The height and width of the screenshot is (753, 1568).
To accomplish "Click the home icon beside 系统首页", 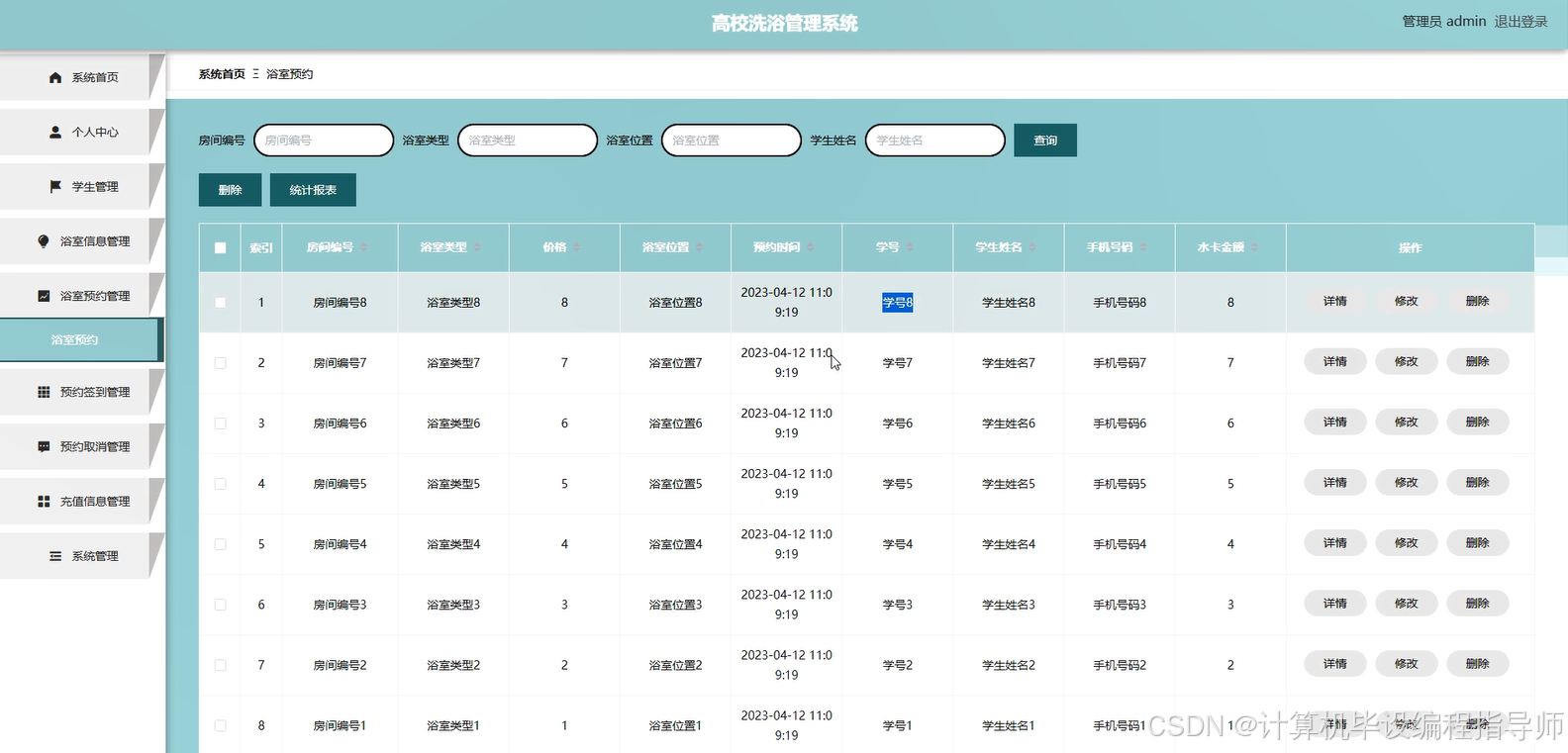I will (55, 77).
